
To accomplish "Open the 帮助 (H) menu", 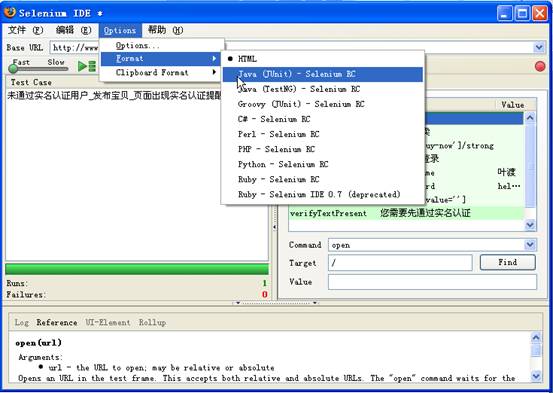I will click(165, 30).
